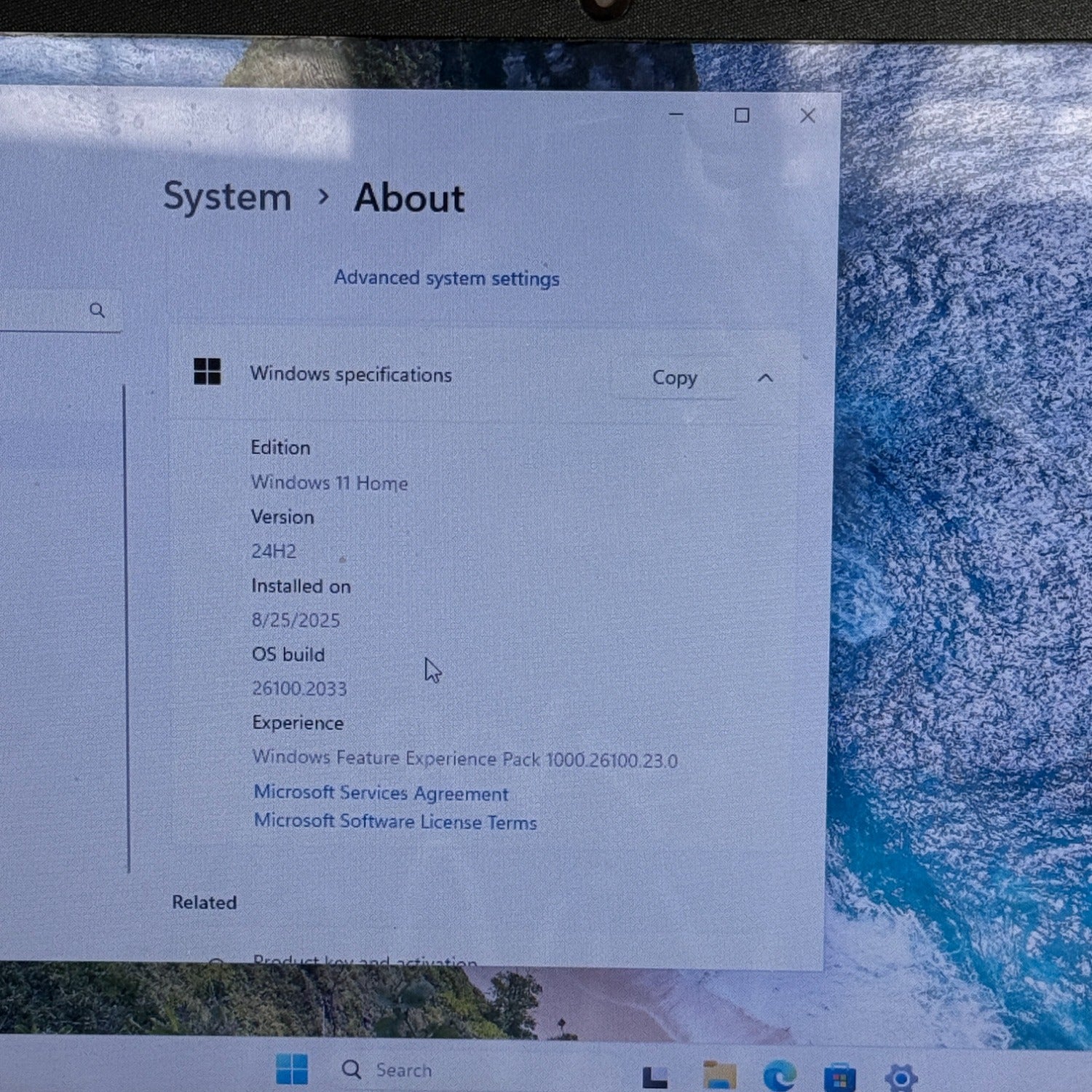Open Microsoft Software License Terms link
Viewport: 1092px width, 1092px height.
[395, 821]
